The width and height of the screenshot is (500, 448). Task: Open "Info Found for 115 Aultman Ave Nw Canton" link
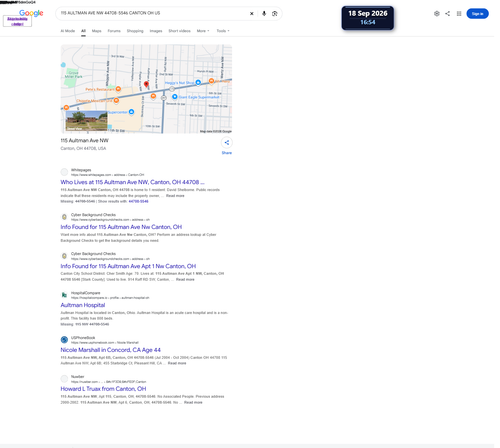point(121,227)
